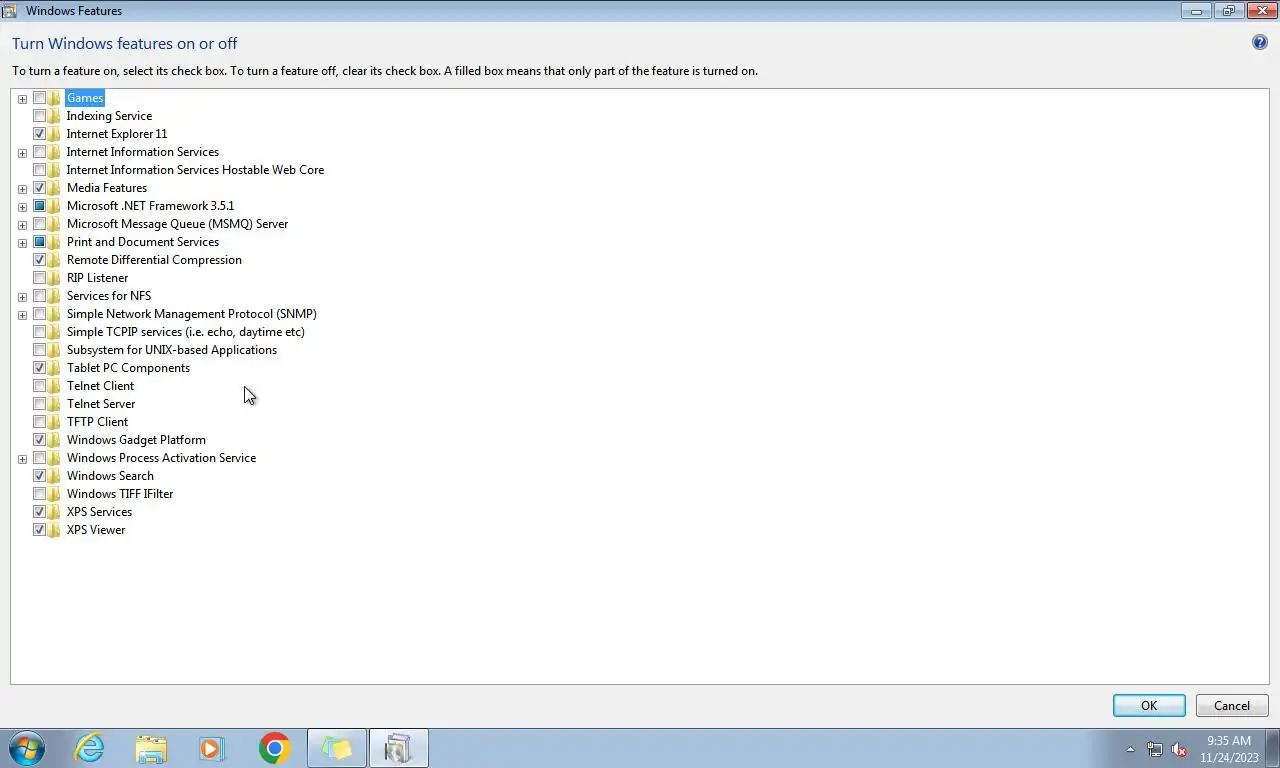Viewport: 1280px width, 768px height.
Task: Expand Microsoft Message Queue (MSMQ) Server node
Action: (x=22, y=225)
